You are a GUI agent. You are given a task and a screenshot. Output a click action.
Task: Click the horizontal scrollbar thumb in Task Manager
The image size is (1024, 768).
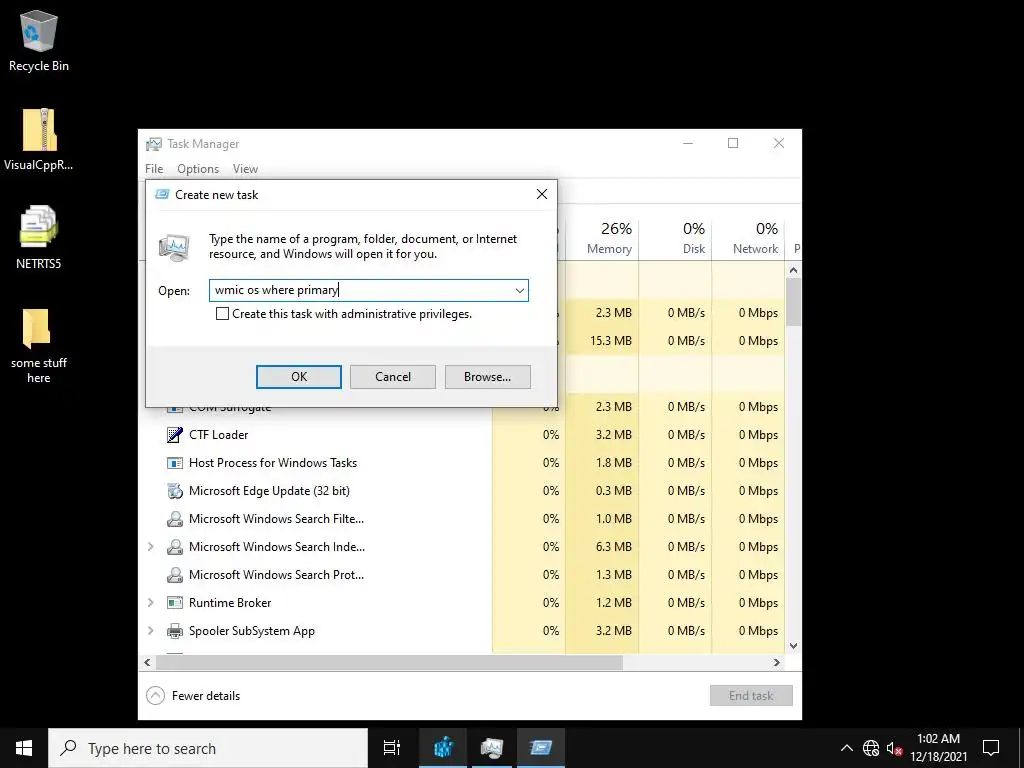point(389,663)
